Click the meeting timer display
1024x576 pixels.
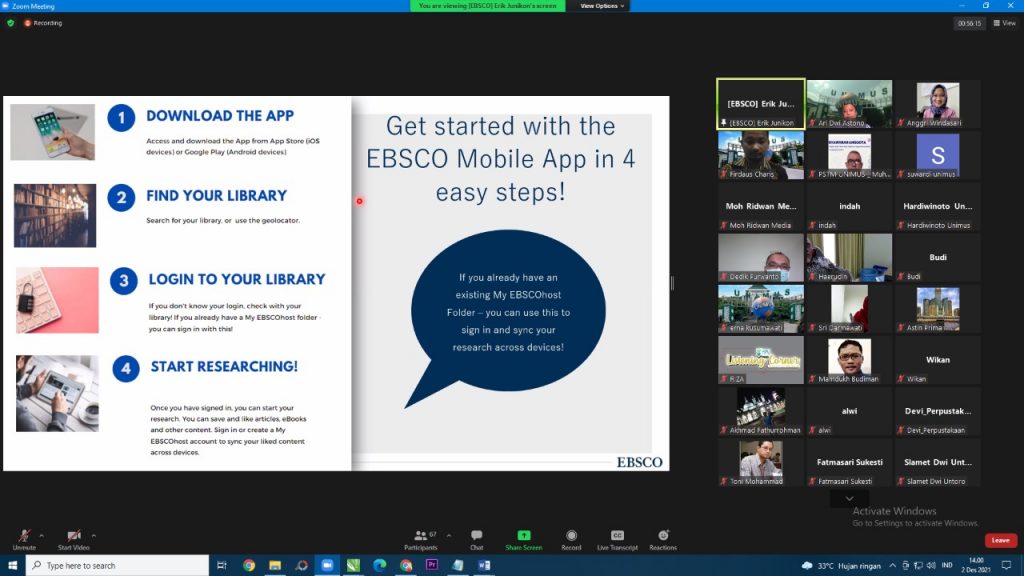pyautogui.click(x=969, y=23)
